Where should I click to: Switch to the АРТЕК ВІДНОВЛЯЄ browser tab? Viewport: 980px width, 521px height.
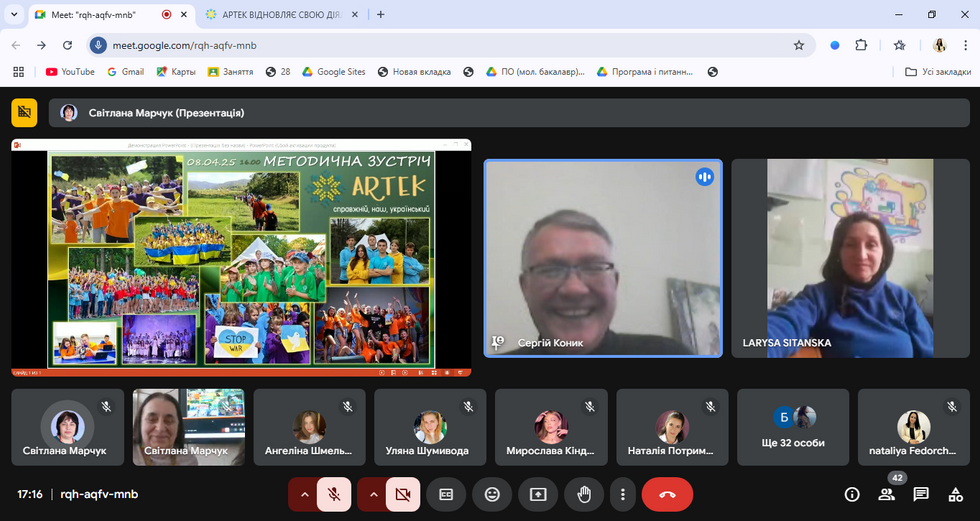[x=283, y=14]
